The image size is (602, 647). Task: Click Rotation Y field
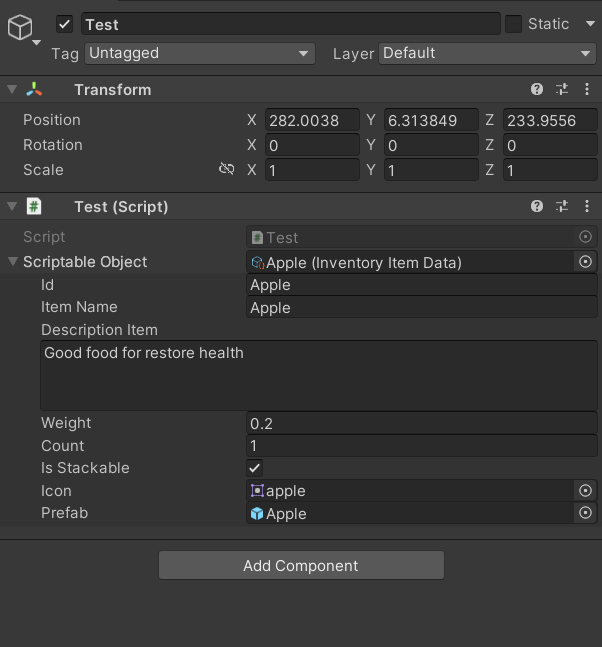(431, 145)
